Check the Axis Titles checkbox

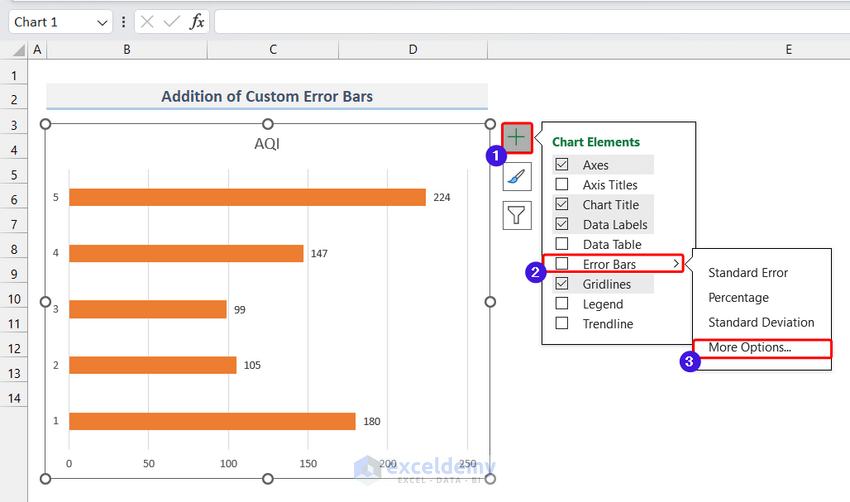(x=562, y=184)
